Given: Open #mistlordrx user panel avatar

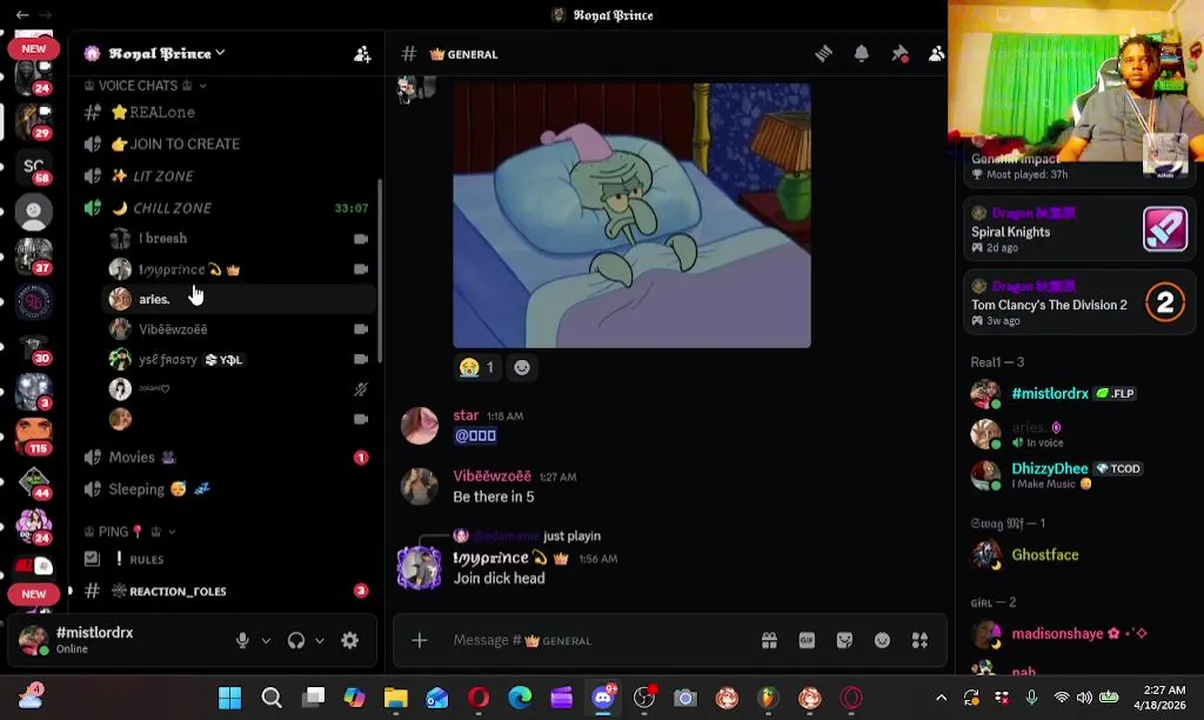Looking at the screenshot, I should 33,640.
